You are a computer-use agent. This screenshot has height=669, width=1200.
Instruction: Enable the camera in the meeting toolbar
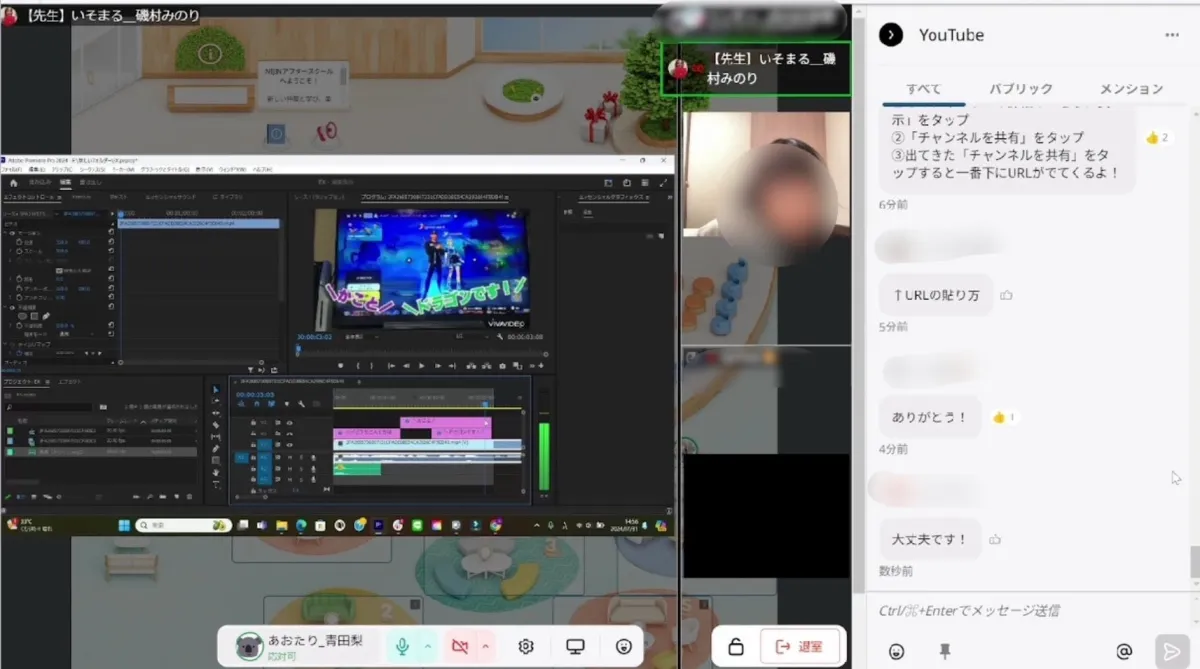(460, 647)
